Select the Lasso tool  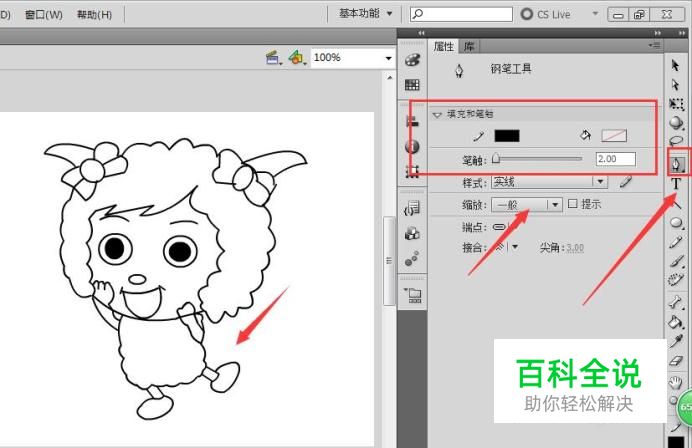tap(676, 141)
